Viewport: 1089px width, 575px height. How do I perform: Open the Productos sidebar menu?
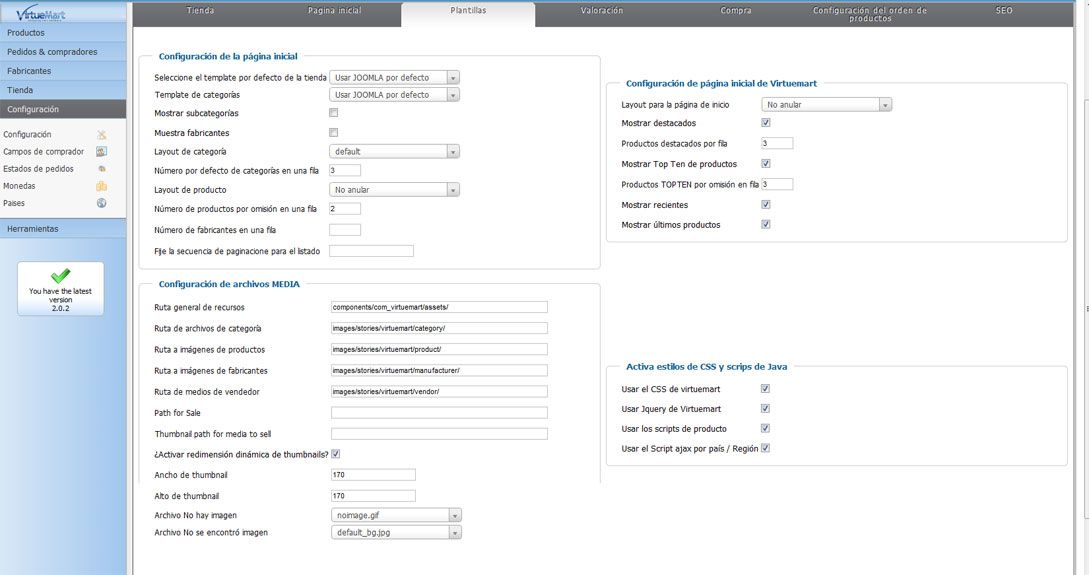coord(63,33)
